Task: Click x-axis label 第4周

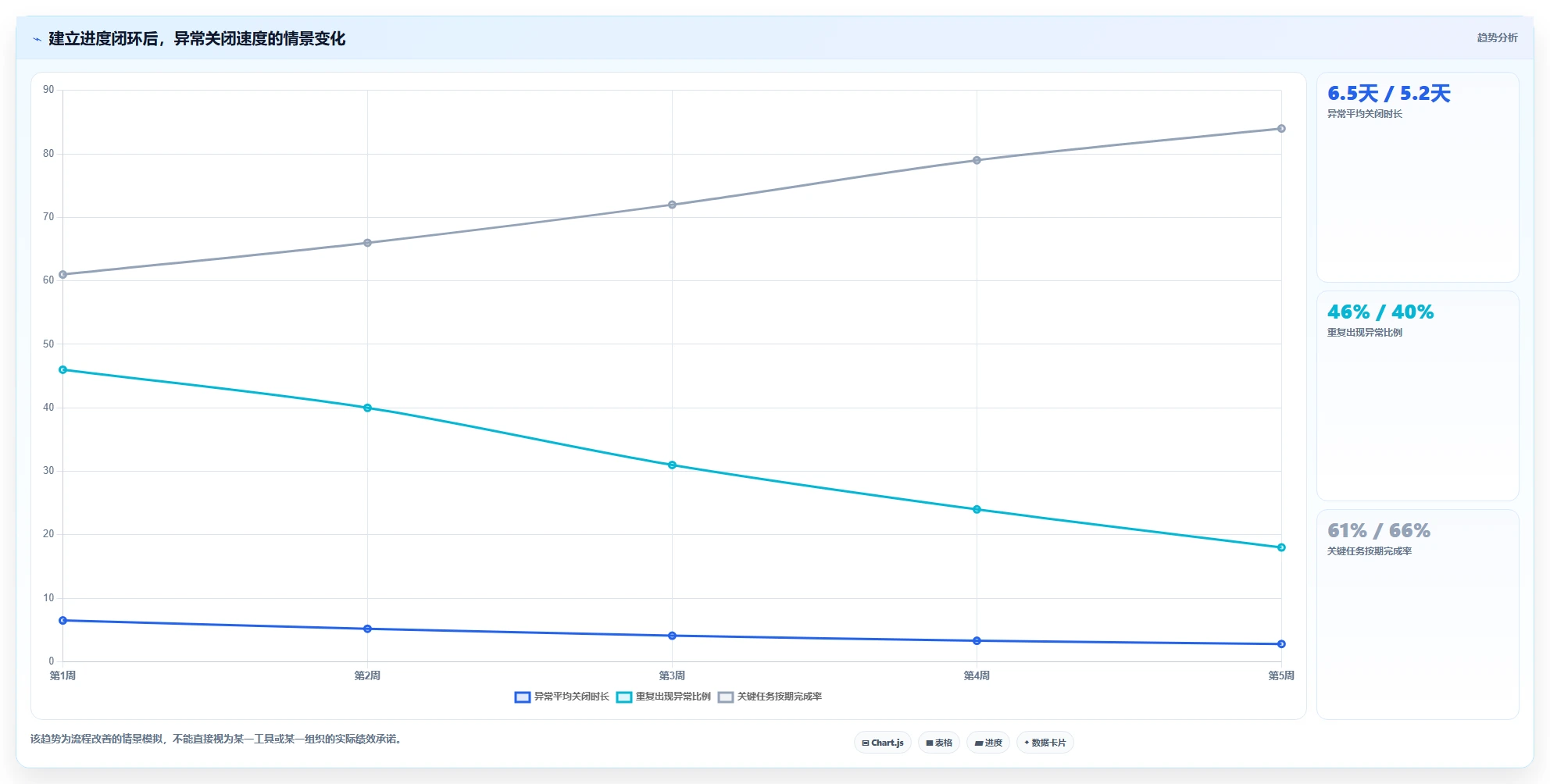Action: tap(977, 675)
